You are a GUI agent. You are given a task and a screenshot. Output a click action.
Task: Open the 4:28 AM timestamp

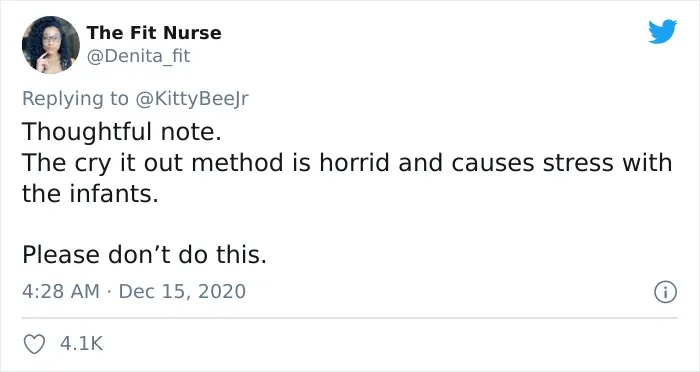(x=61, y=292)
